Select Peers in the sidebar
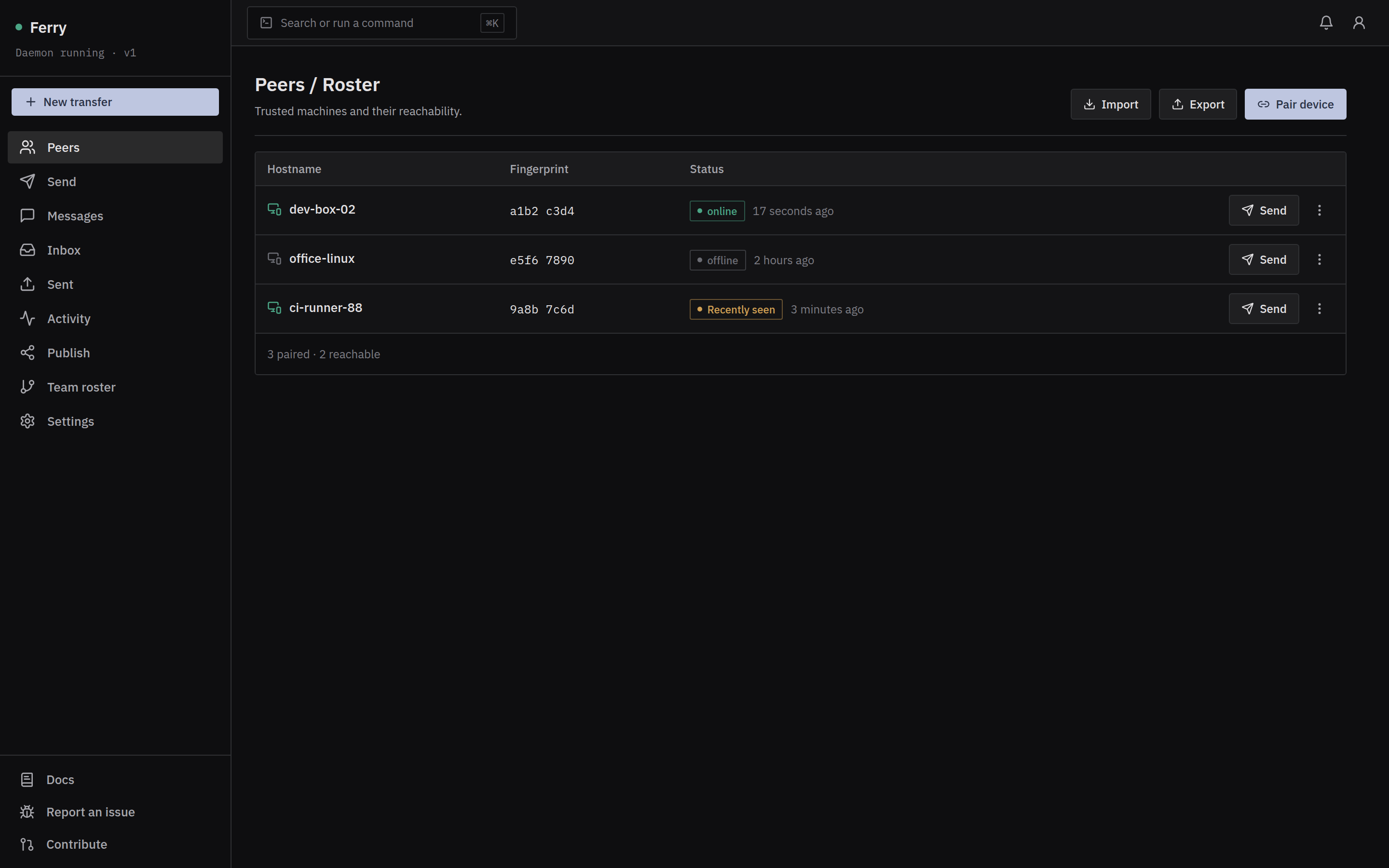Screen dimensions: 1389x868 tap(115, 148)
